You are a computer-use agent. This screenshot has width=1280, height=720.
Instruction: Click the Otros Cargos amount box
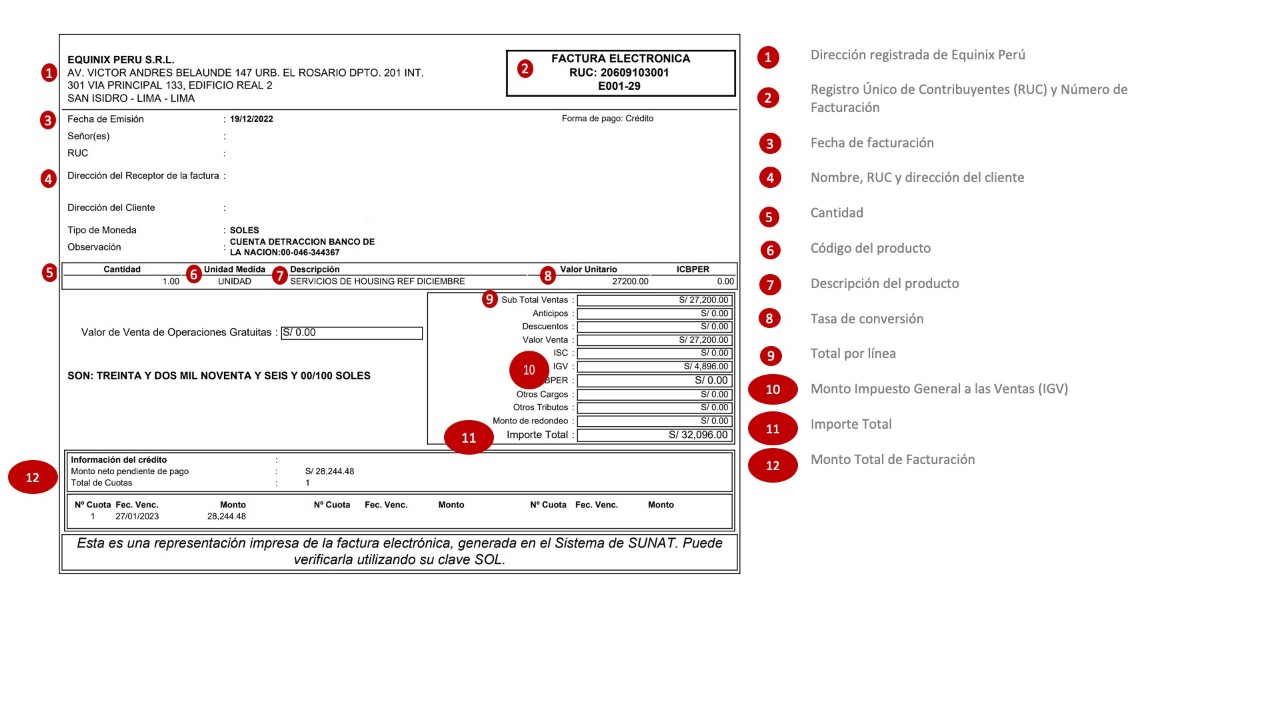point(655,394)
